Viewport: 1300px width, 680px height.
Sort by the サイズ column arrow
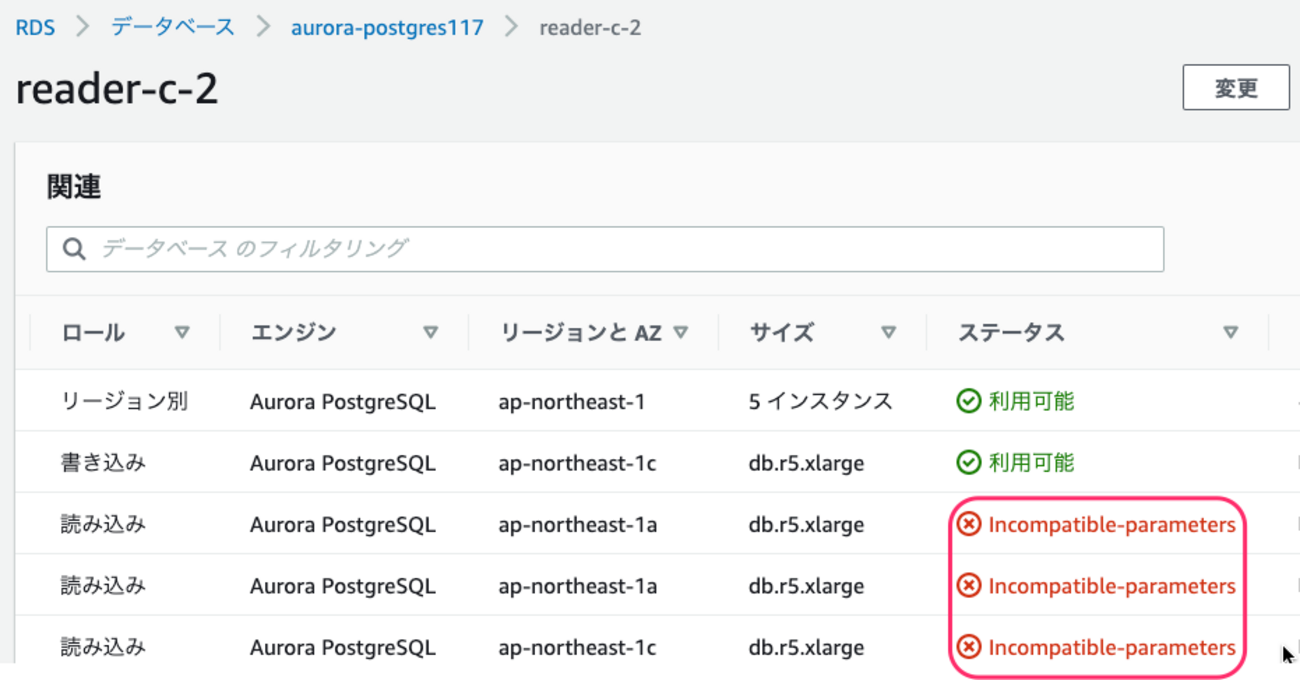888,333
